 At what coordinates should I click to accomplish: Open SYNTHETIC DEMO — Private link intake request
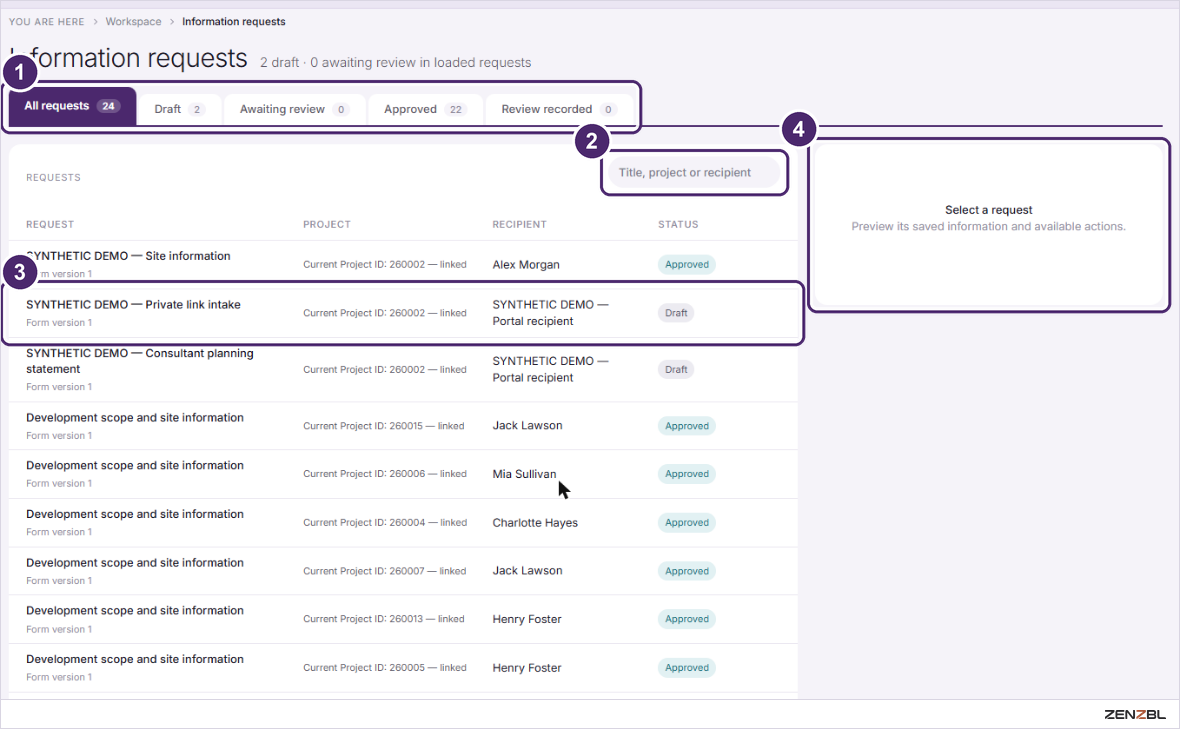pyautogui.click(x=133, y=305)
